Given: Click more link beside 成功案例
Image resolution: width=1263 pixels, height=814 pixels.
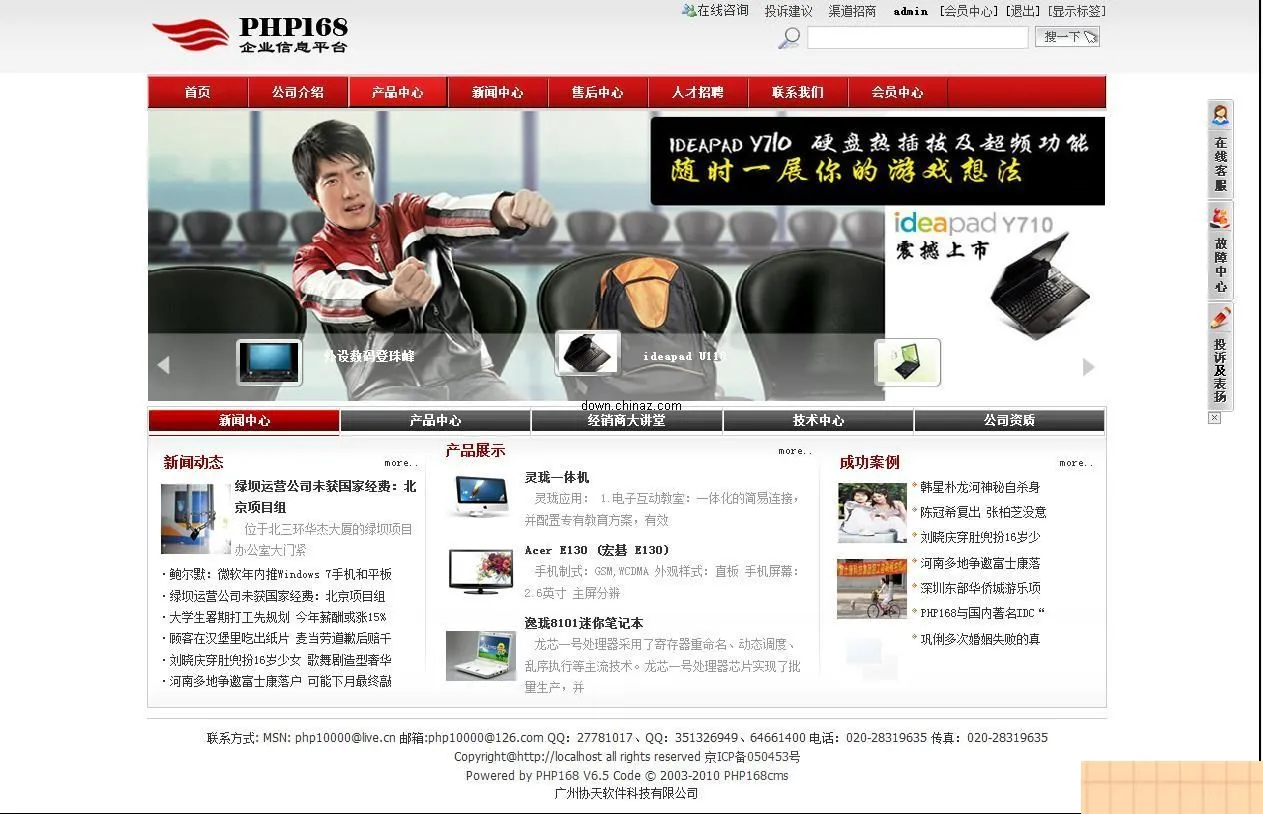Looking at the screenshot, I should [1076, 463].
